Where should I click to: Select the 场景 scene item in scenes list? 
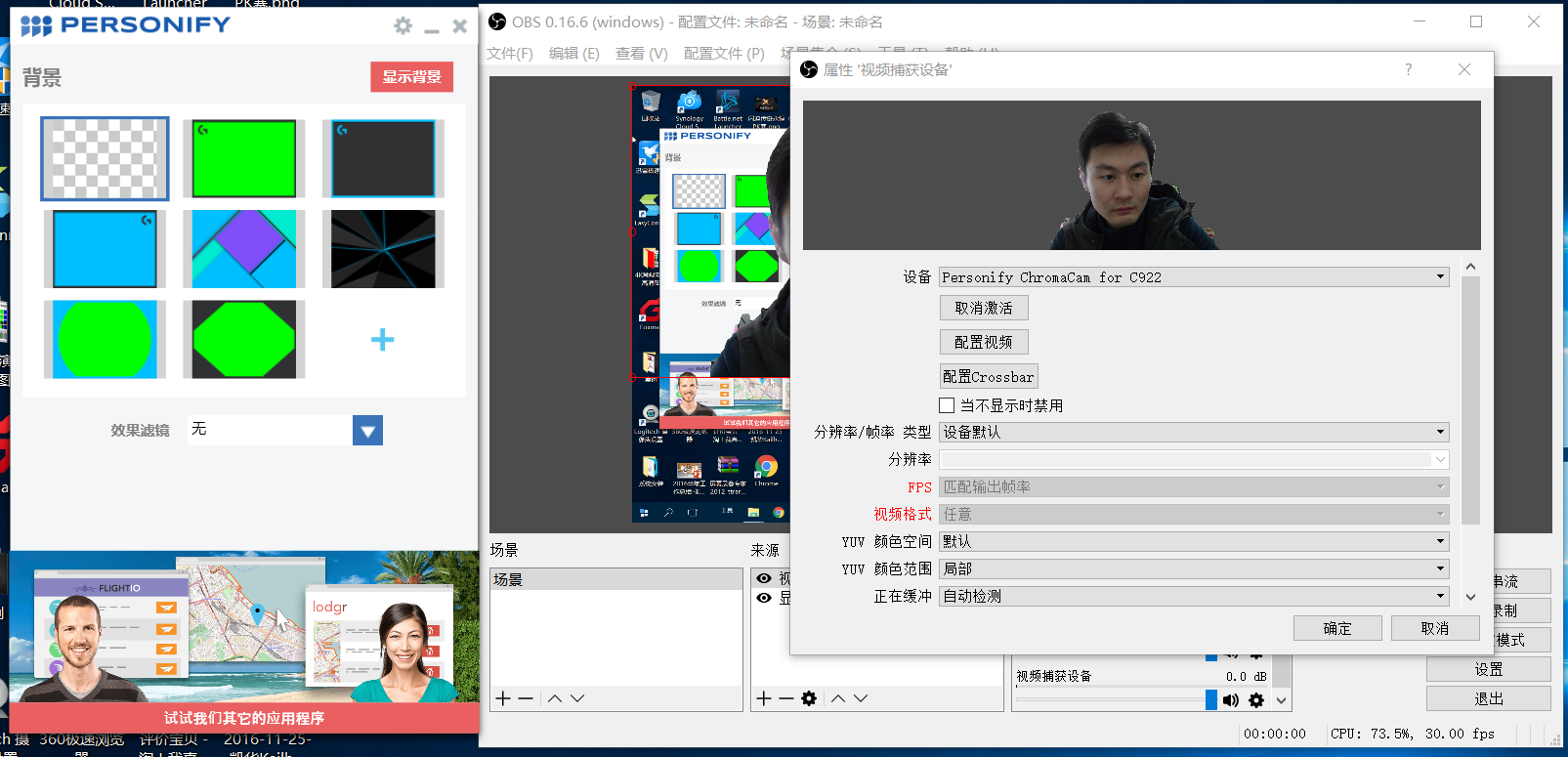[616, 579]
